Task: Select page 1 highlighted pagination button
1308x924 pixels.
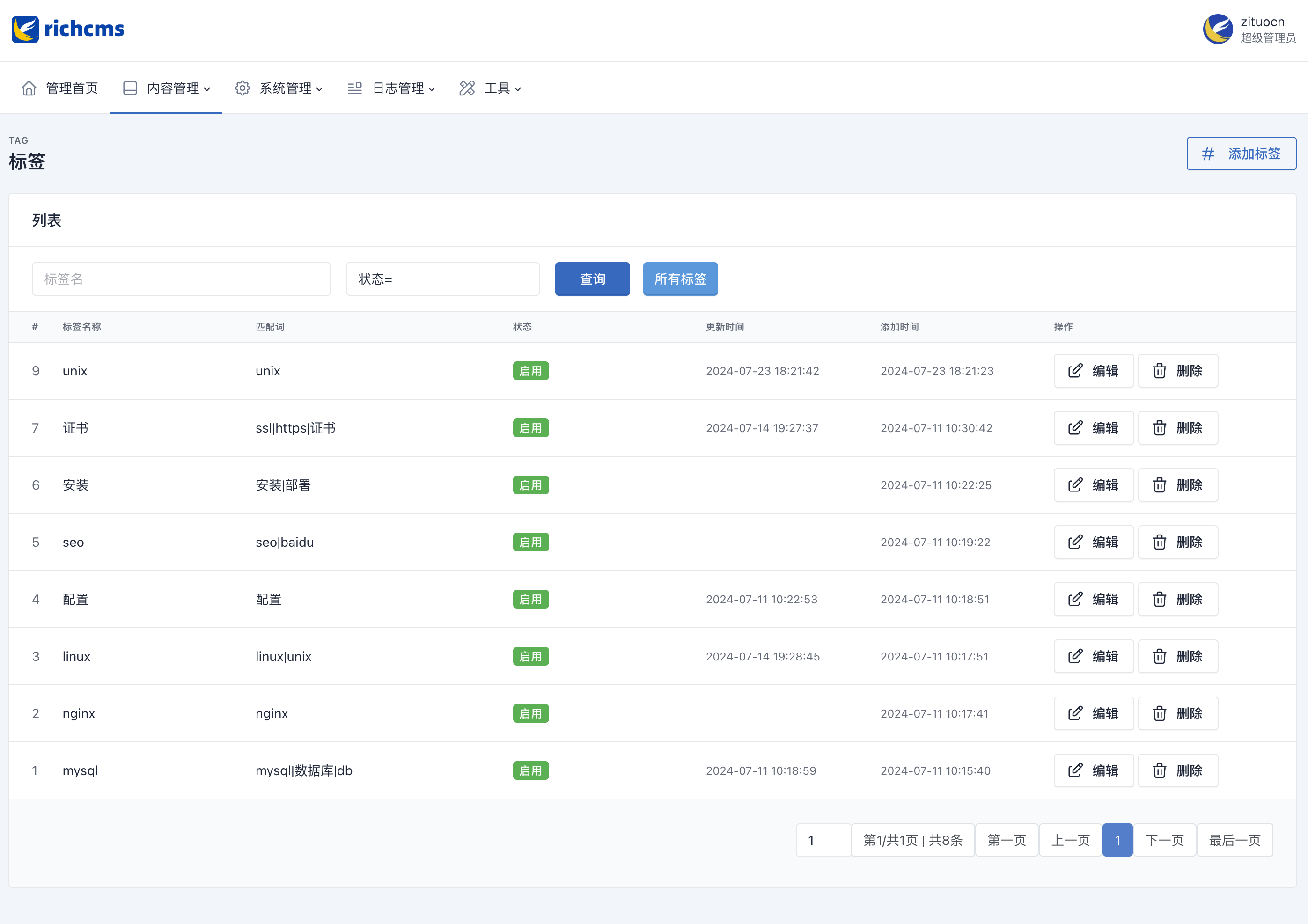Action: pos(1117,840)
